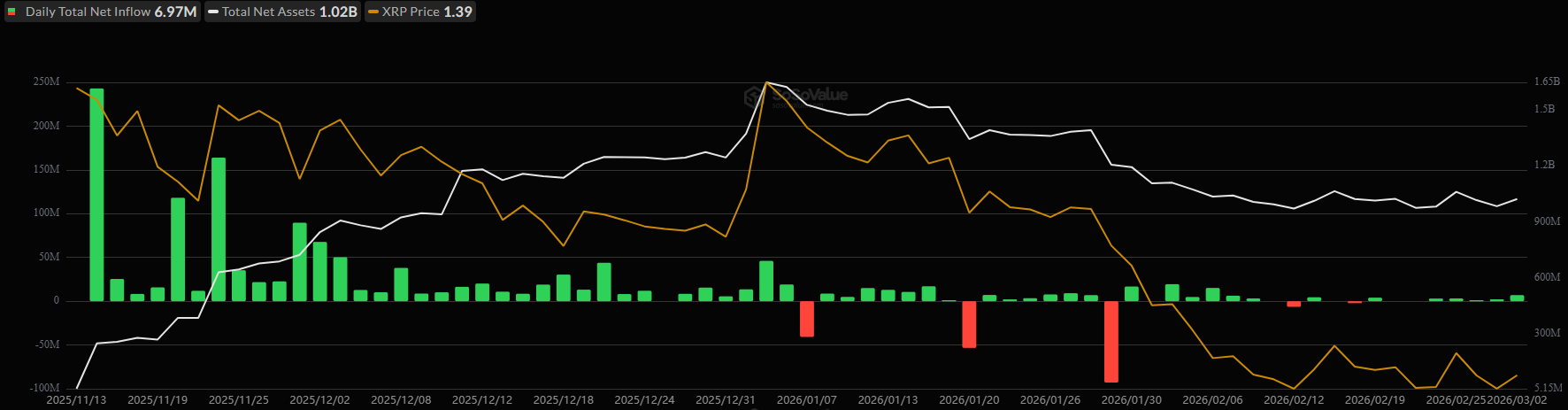Click the 2025/12/18 date label
This screenshot has width=1568, height=410.
click(564, 400)
